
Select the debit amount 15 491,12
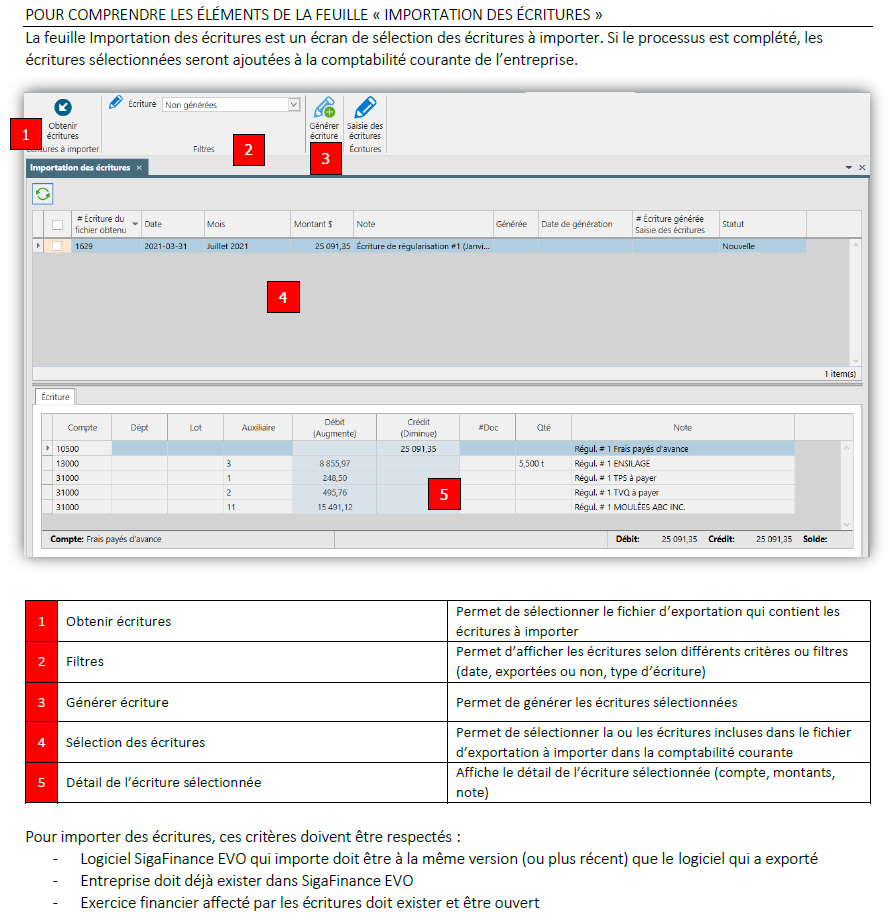(335, 507)
